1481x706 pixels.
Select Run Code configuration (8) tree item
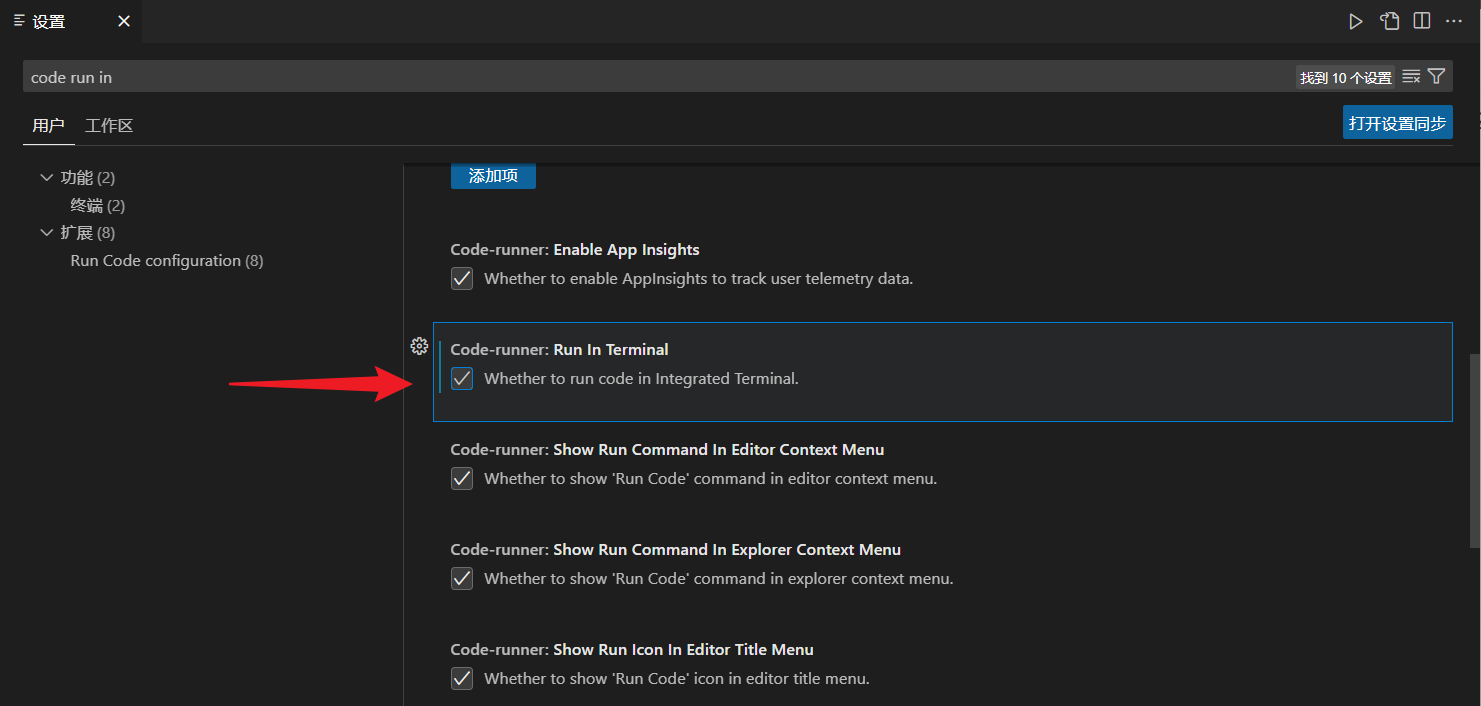coord(167,260)
